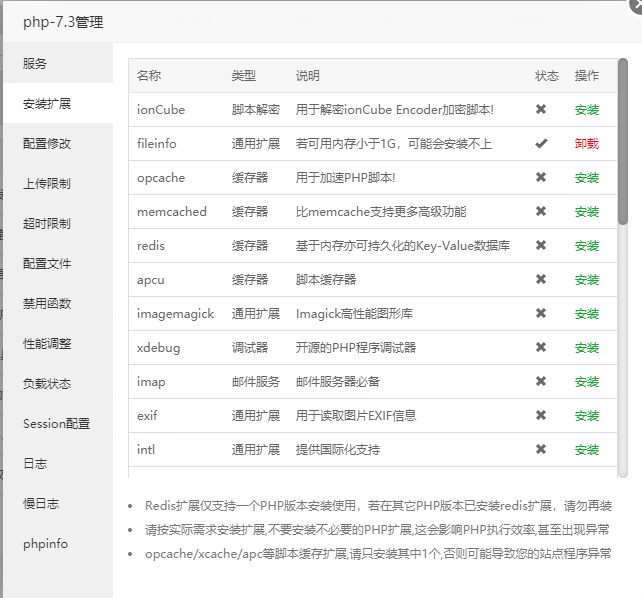
Task: Select the Session配置 tab
Action: pos(56,423)
